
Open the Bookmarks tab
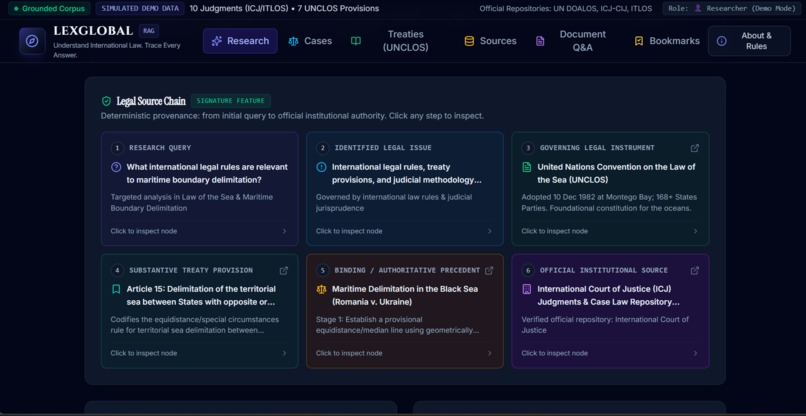point(667,41)
